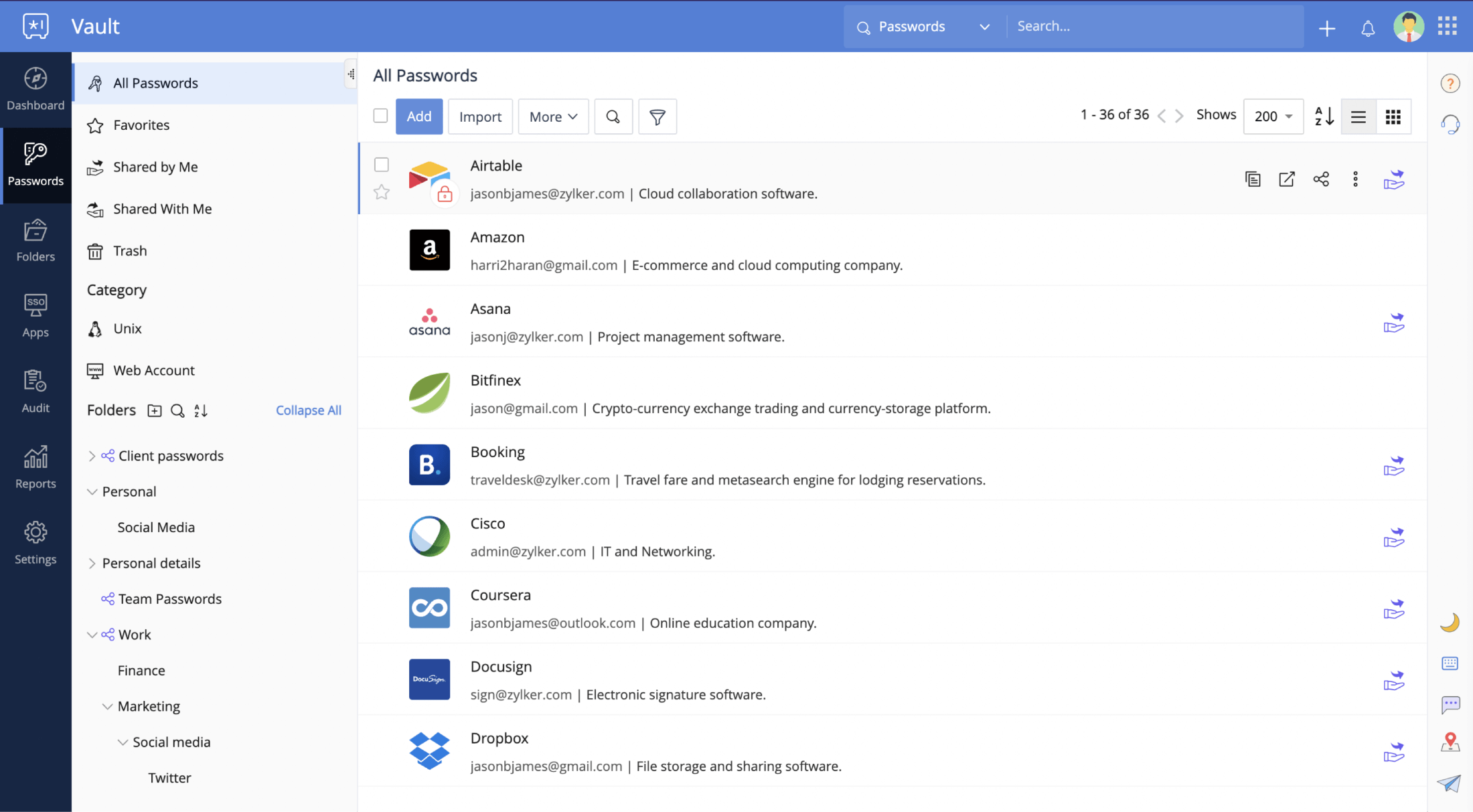
Task: Click shared hand icon on Asana row
Action: pyautogui.click(x=1394, y=323)
